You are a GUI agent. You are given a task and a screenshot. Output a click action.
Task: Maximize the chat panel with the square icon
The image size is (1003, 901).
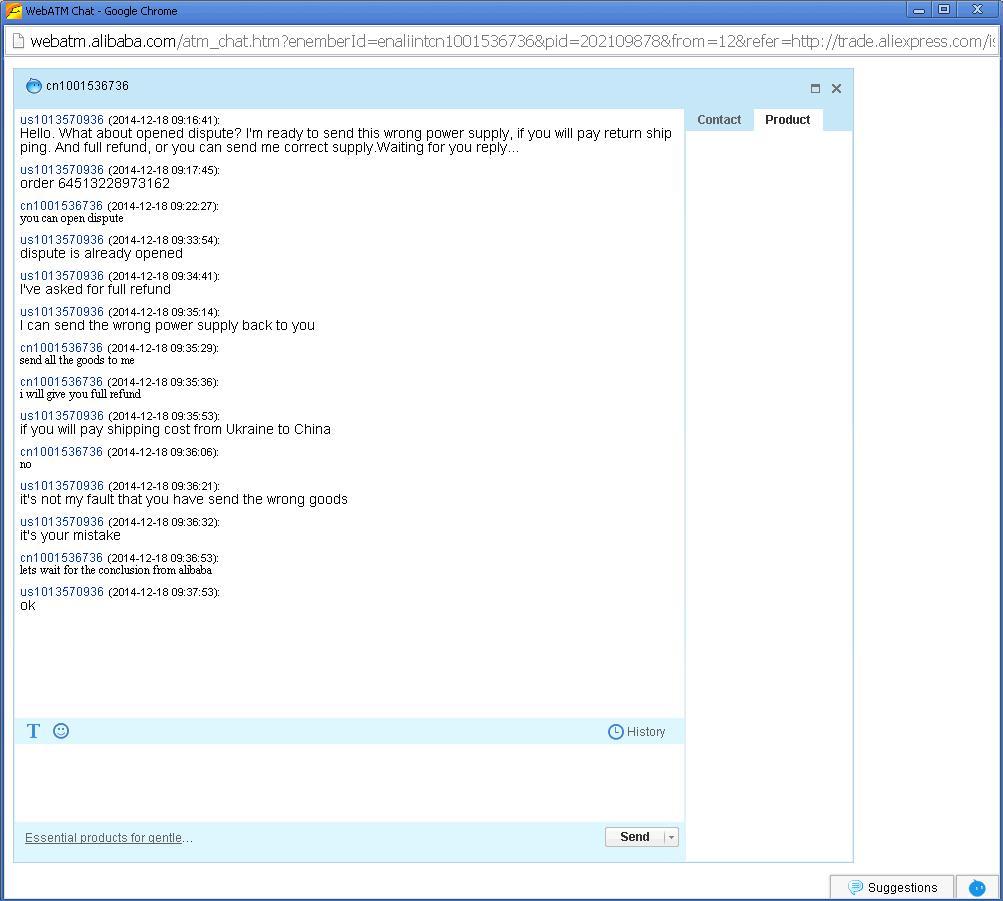point(815,89)
